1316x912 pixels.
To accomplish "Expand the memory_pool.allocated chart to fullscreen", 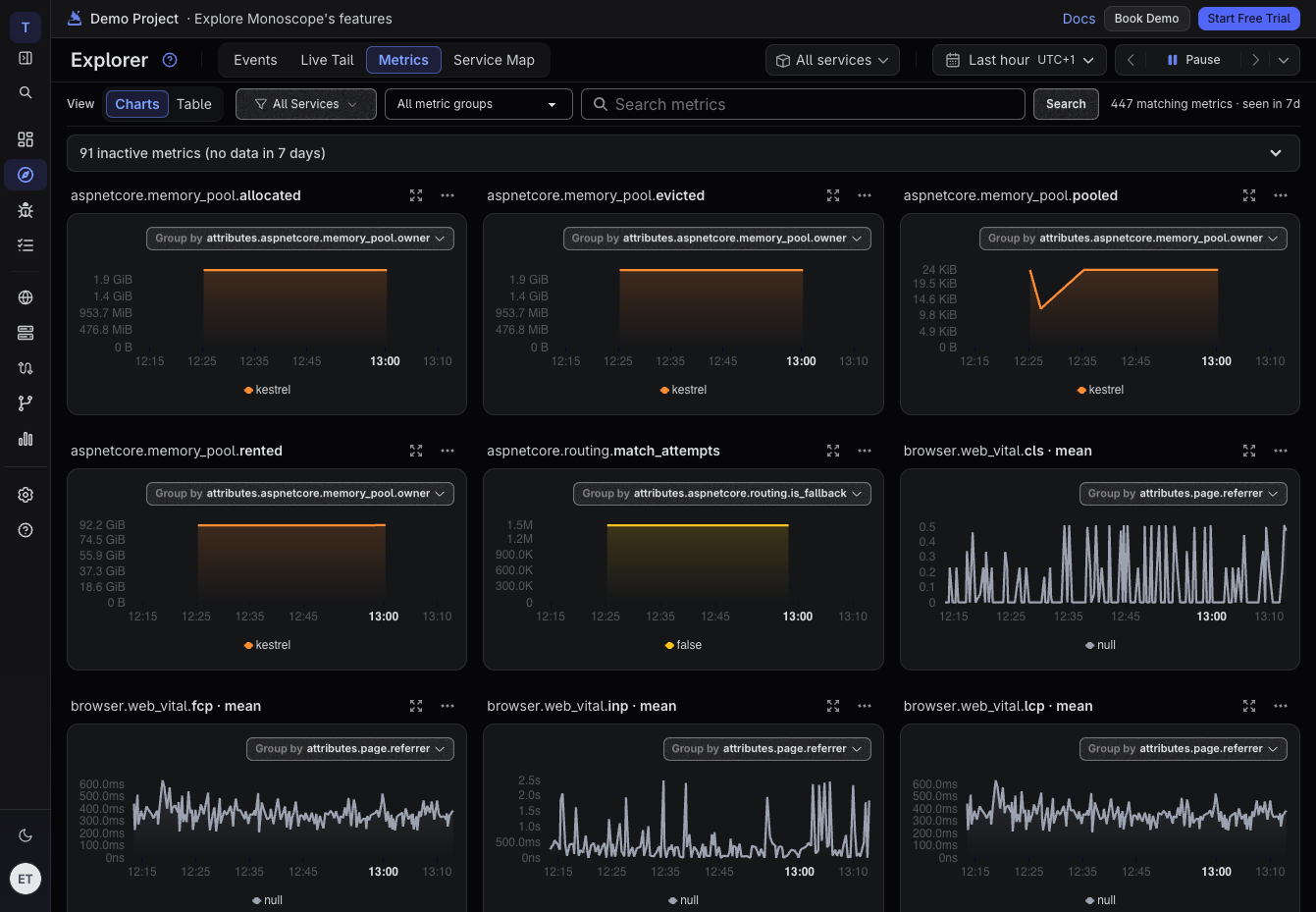I will point(416,195).
